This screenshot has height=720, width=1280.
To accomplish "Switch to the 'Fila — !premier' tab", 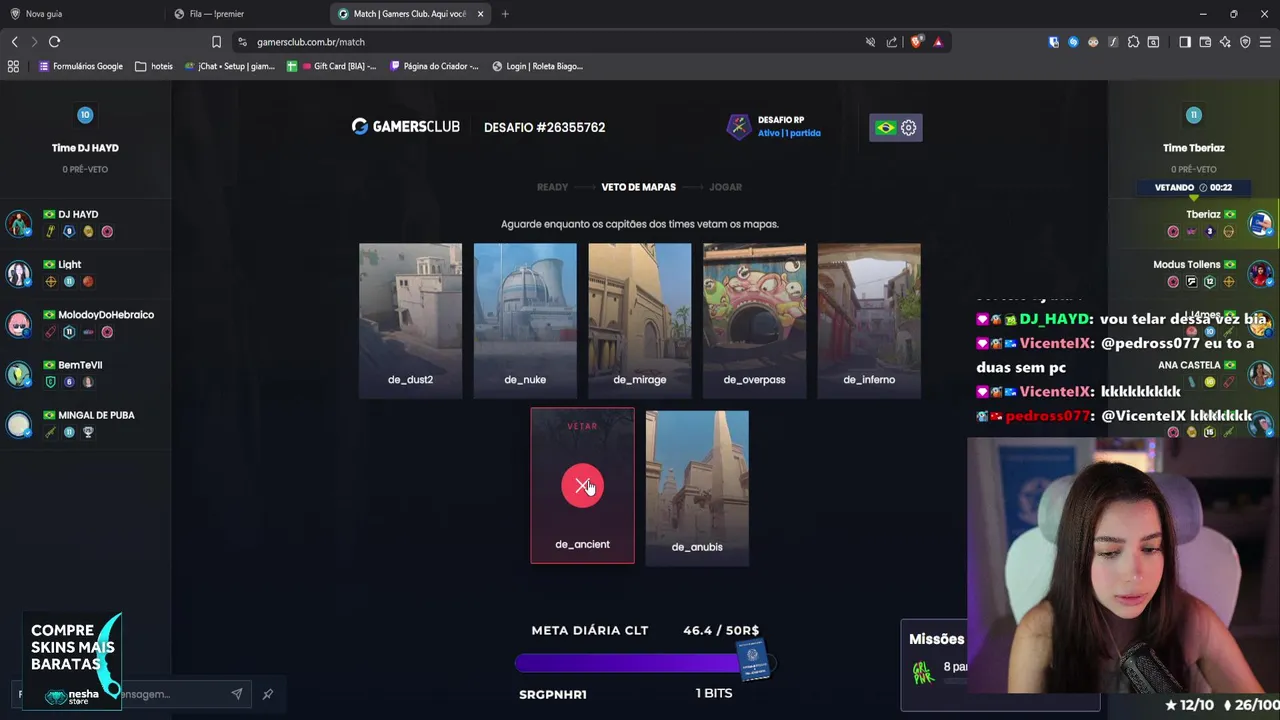I will pyautogui.click(x=247, y=14).
